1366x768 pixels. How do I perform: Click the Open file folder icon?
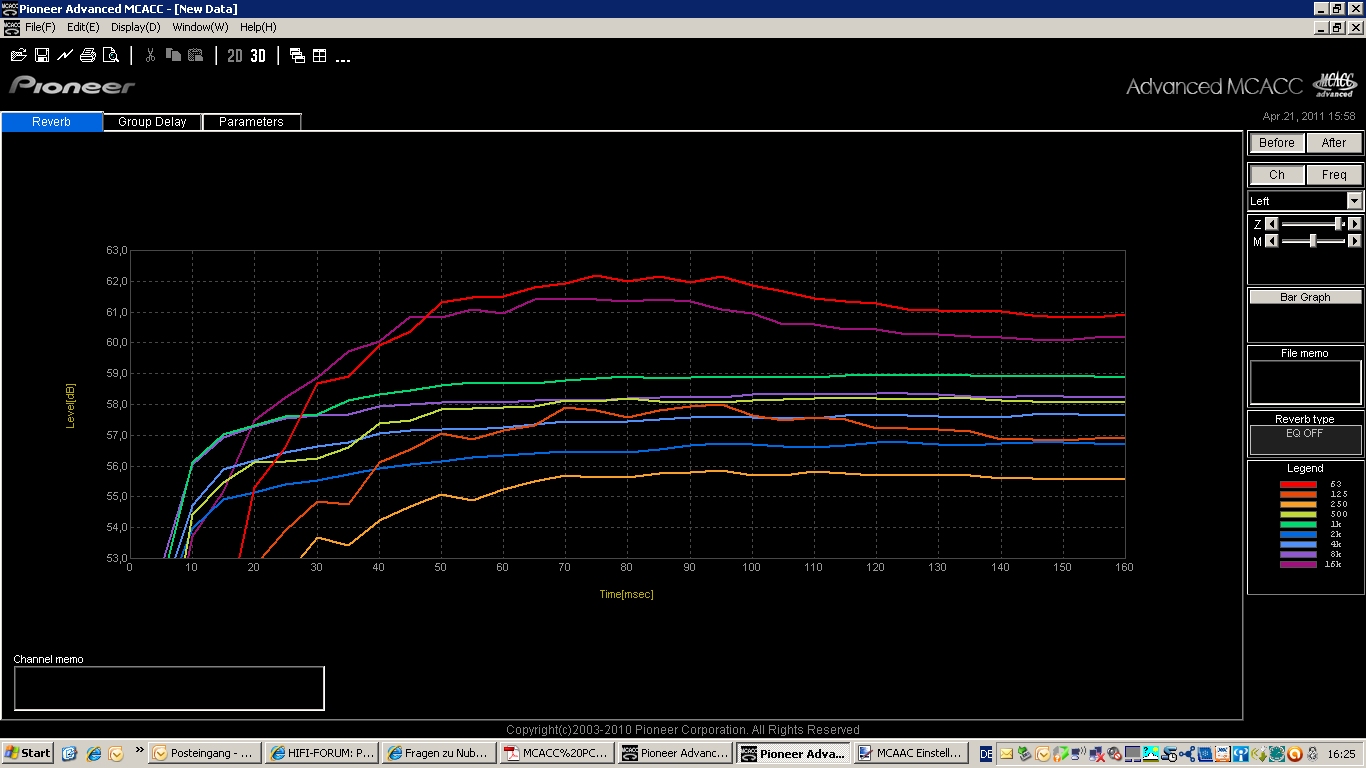pyautogui.click(x=18, y=56)
